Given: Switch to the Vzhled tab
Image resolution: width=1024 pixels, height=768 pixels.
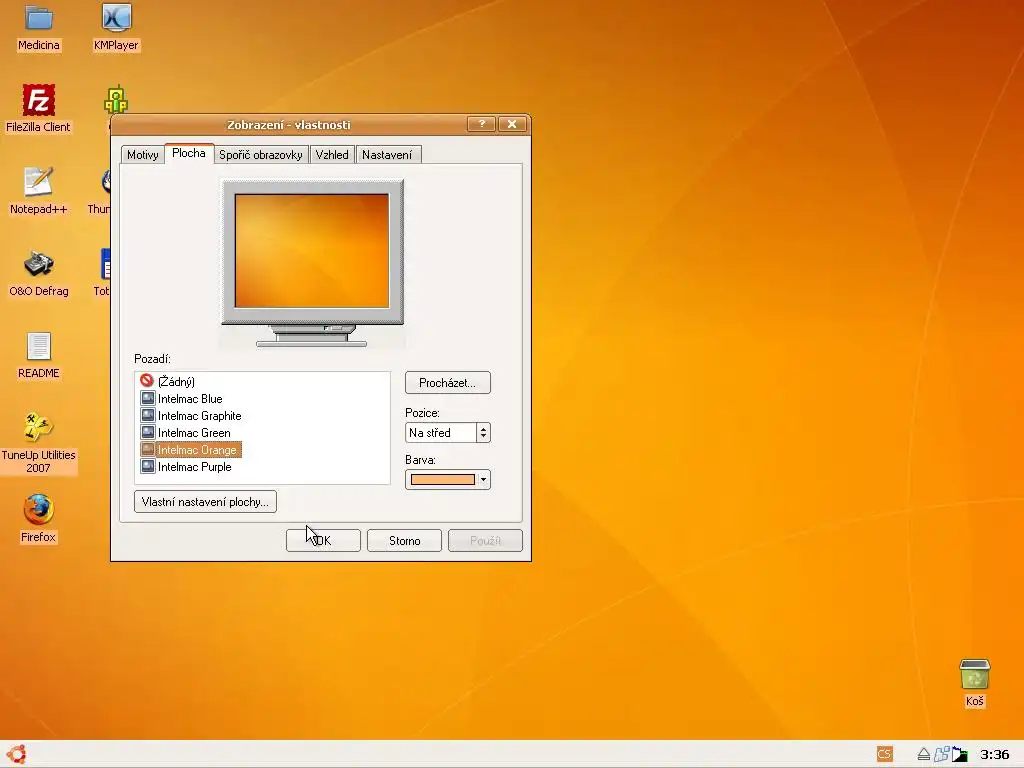Looking at the screenshot, I should 332,155.
